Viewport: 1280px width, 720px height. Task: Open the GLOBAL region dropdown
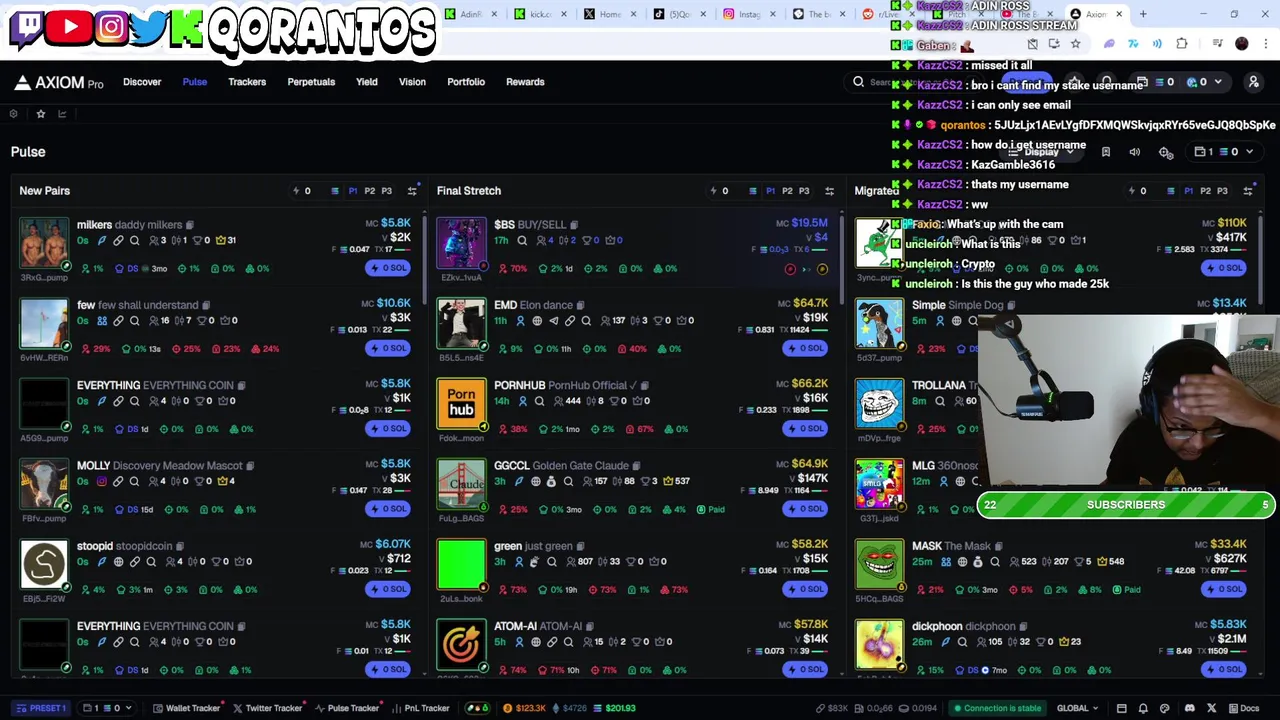[1078, 708]
